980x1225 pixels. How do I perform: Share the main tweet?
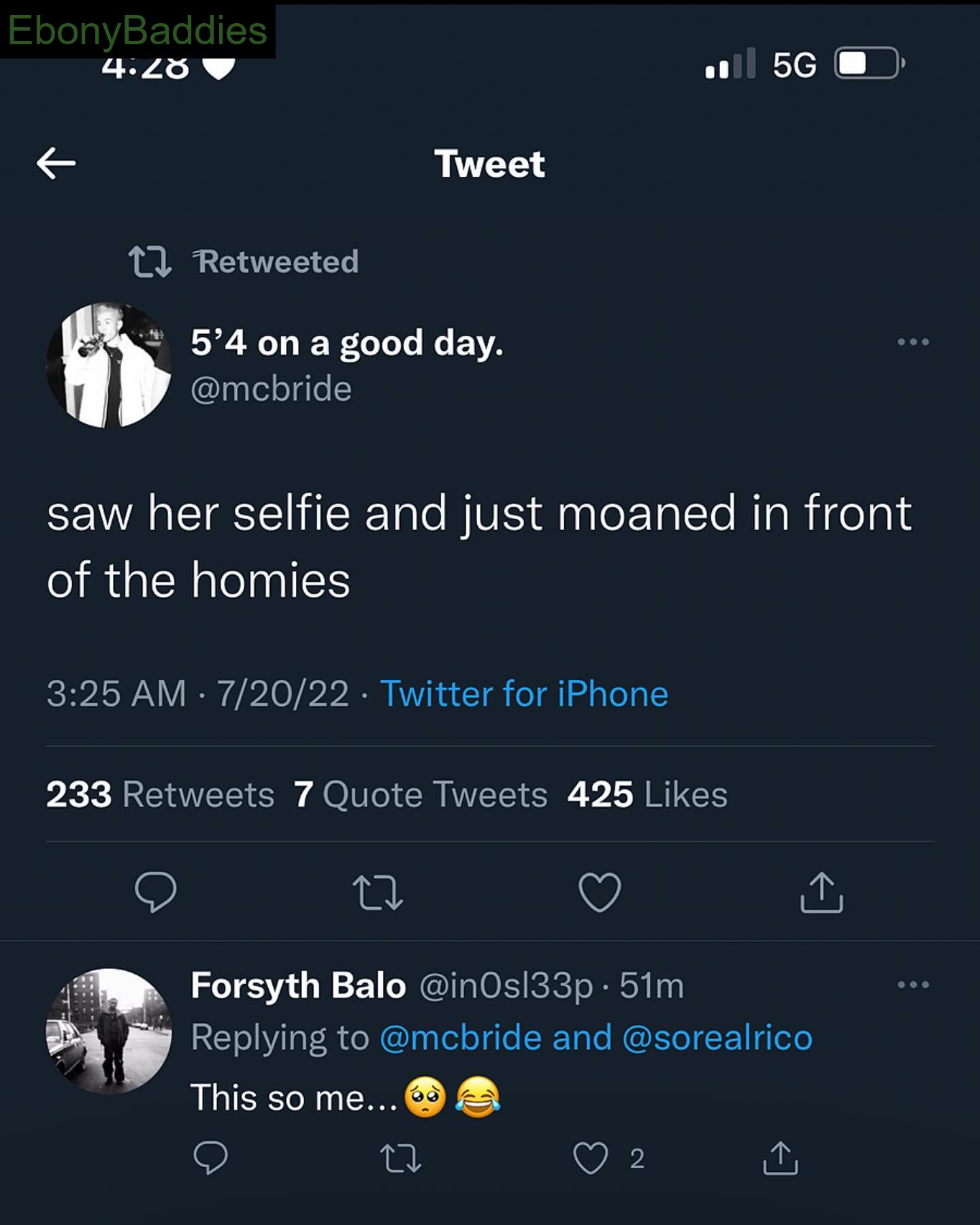[x=821, y=892]
